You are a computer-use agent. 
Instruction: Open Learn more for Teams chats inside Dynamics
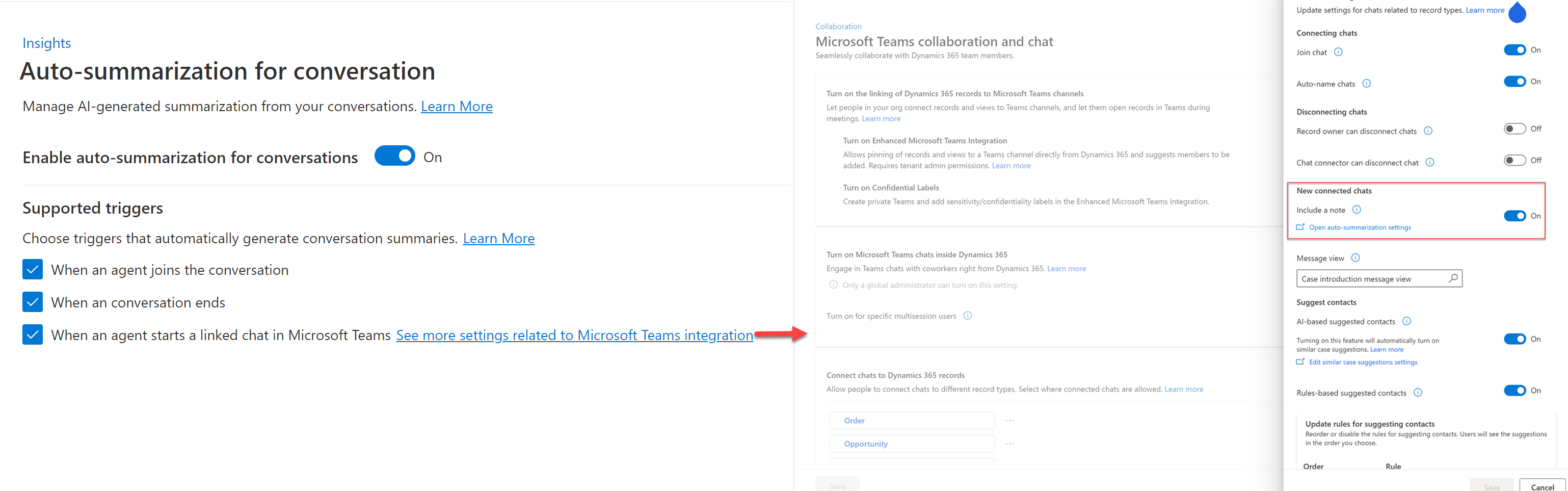[1066, 269]
